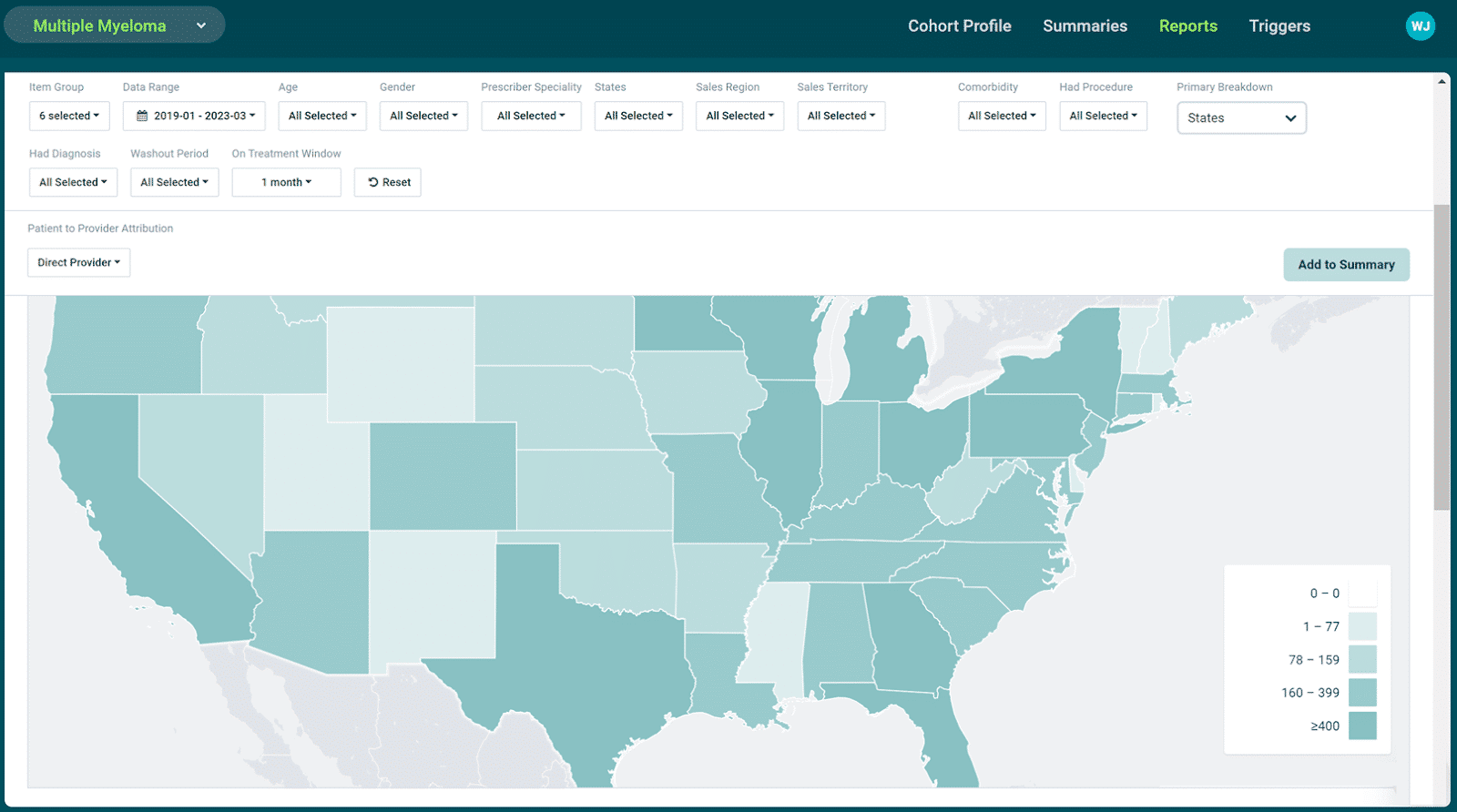
Task: Open Prescriber Speciality filter dropdown
Action: pyautogui.click(x=531, y=116)
